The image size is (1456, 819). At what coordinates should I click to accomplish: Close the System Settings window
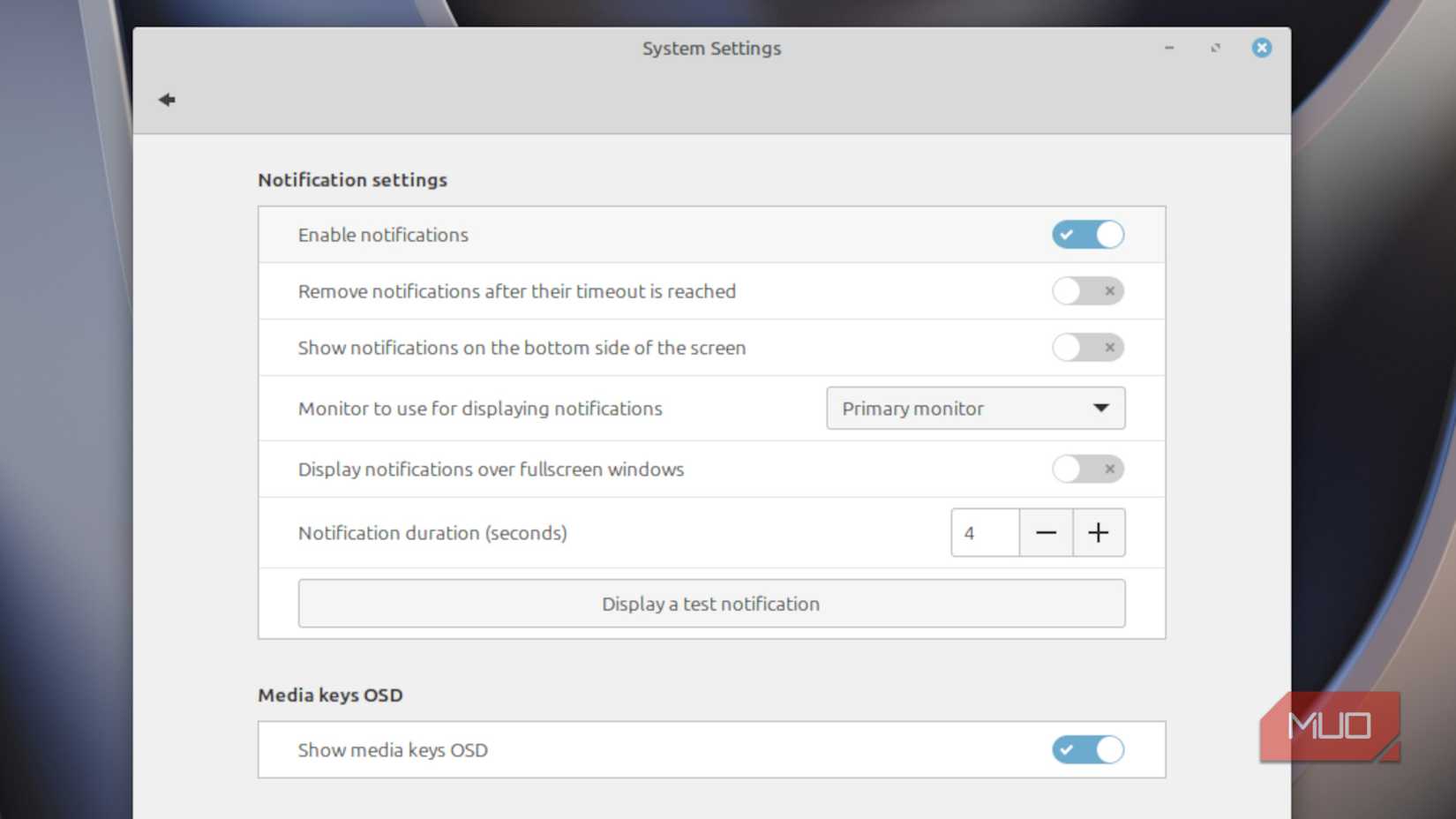click(1262, 48)
